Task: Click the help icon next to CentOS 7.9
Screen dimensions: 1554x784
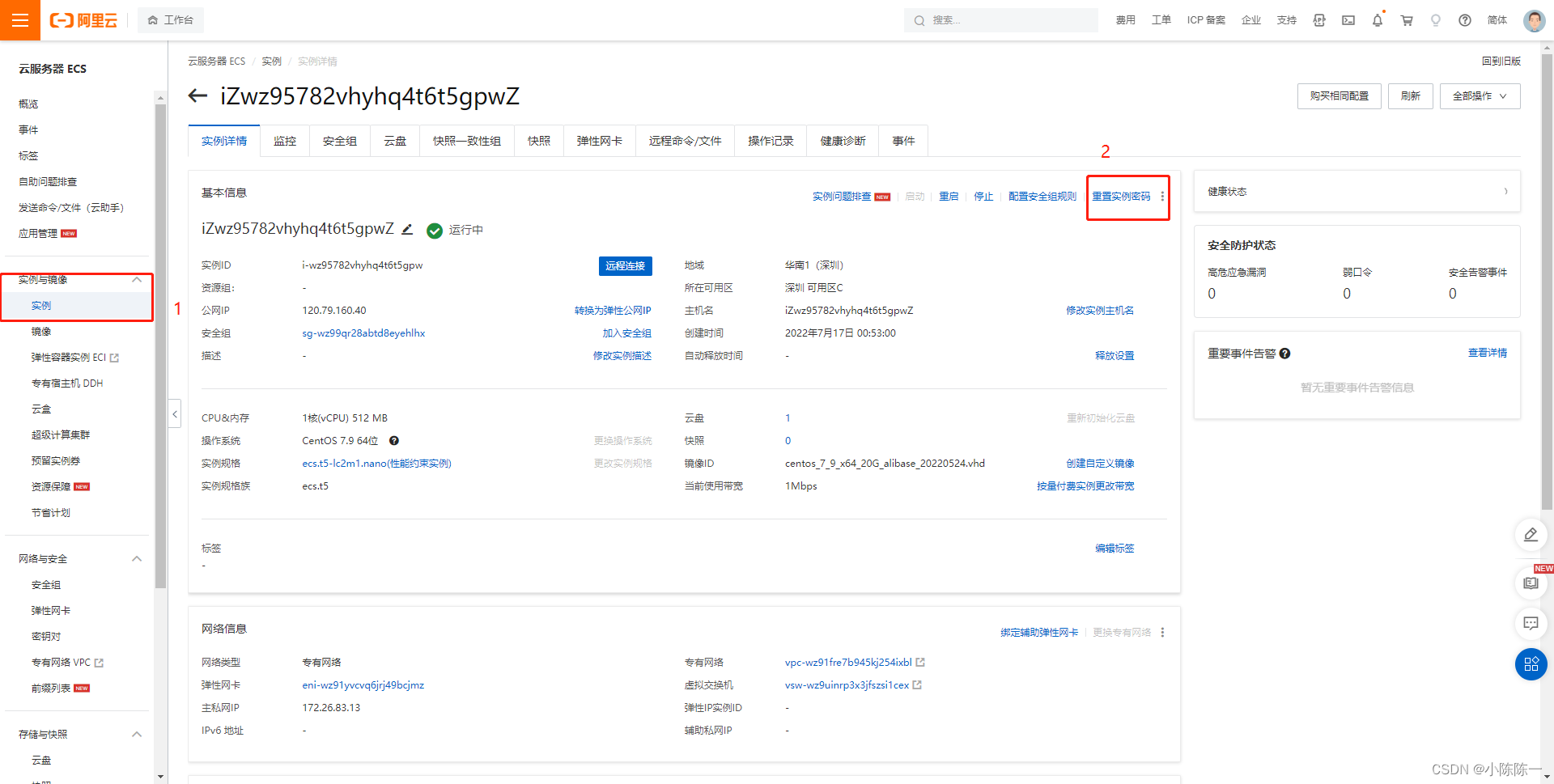Action: pos(394,441)
